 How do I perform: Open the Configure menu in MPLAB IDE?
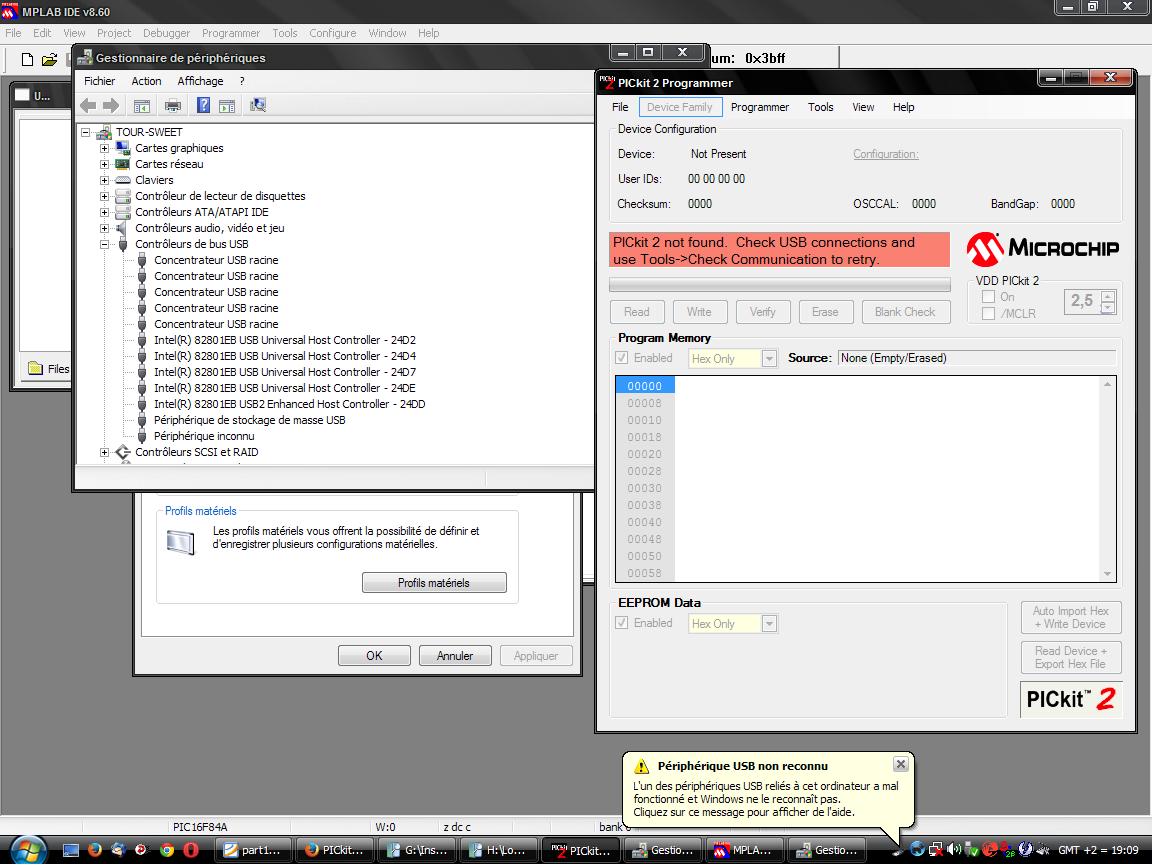coord(332,33)
